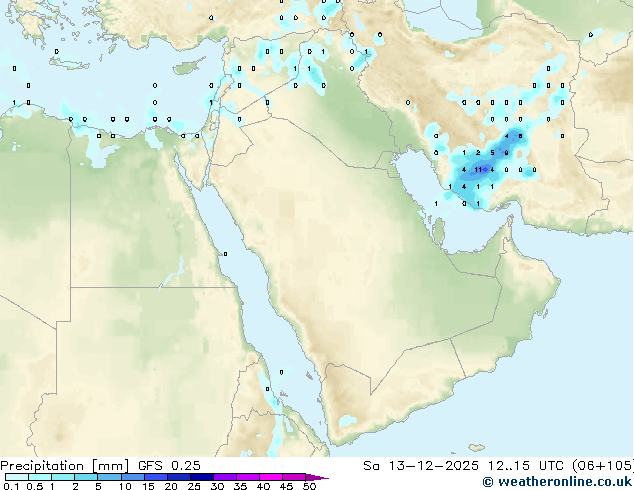Click the legend label '25'
The height and width of the screenshot is (490, 634).
194,486
